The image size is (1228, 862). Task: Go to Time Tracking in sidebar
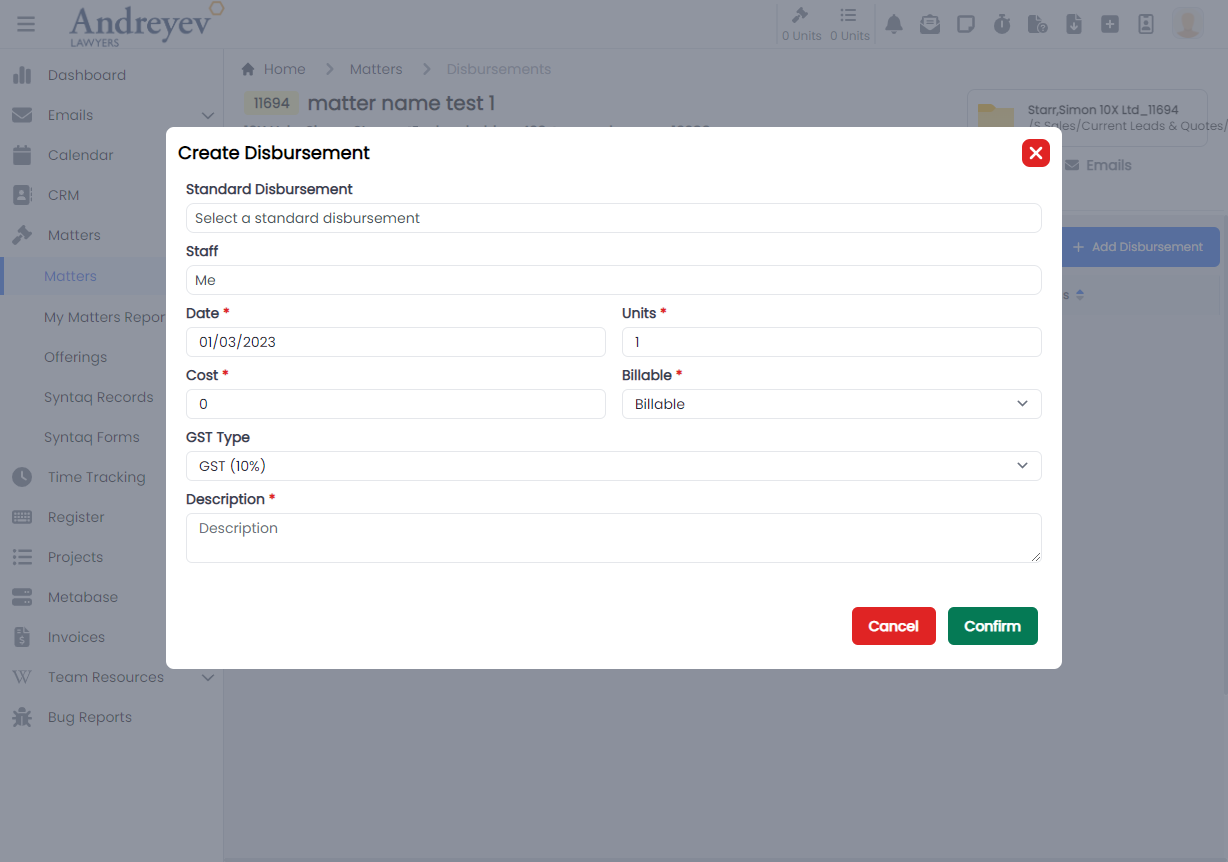(96, 477)
